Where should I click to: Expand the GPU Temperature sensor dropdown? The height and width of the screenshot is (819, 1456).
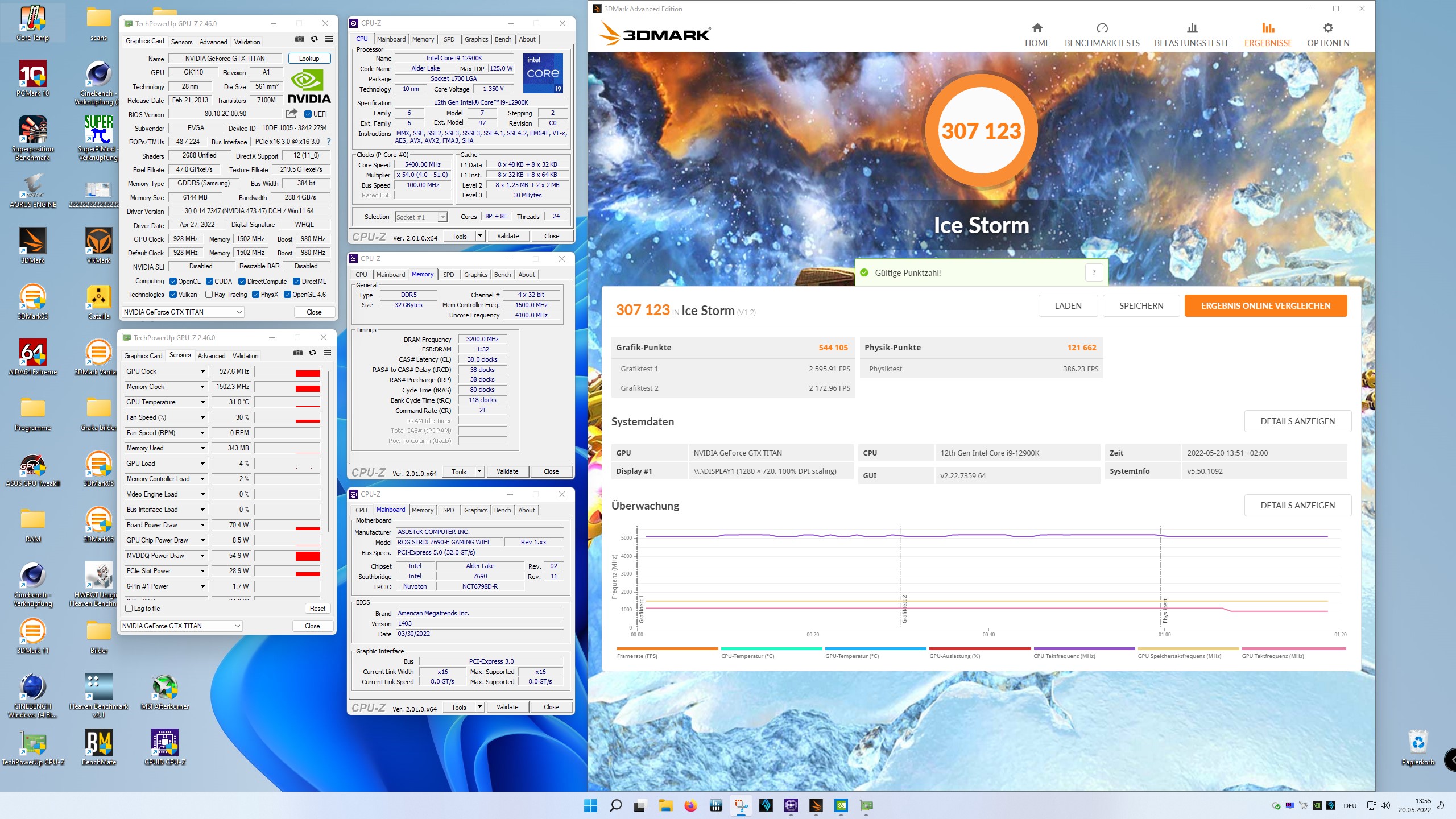coord(202,402)
